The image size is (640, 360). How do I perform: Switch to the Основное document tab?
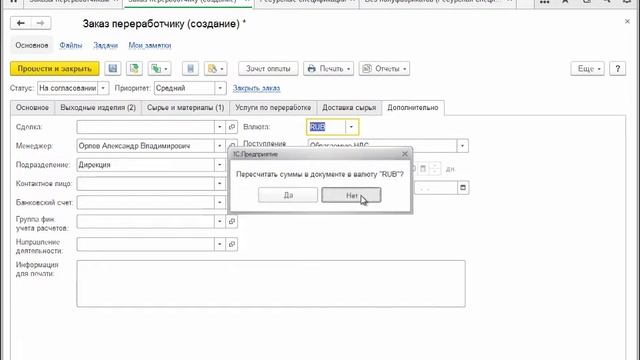click(x=32, y=108)
